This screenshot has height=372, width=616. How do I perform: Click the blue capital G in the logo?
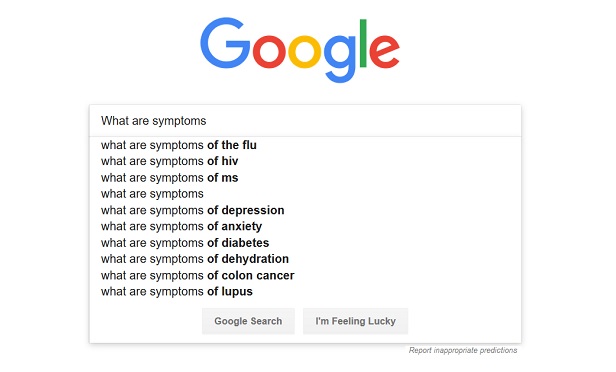[225, 43]
